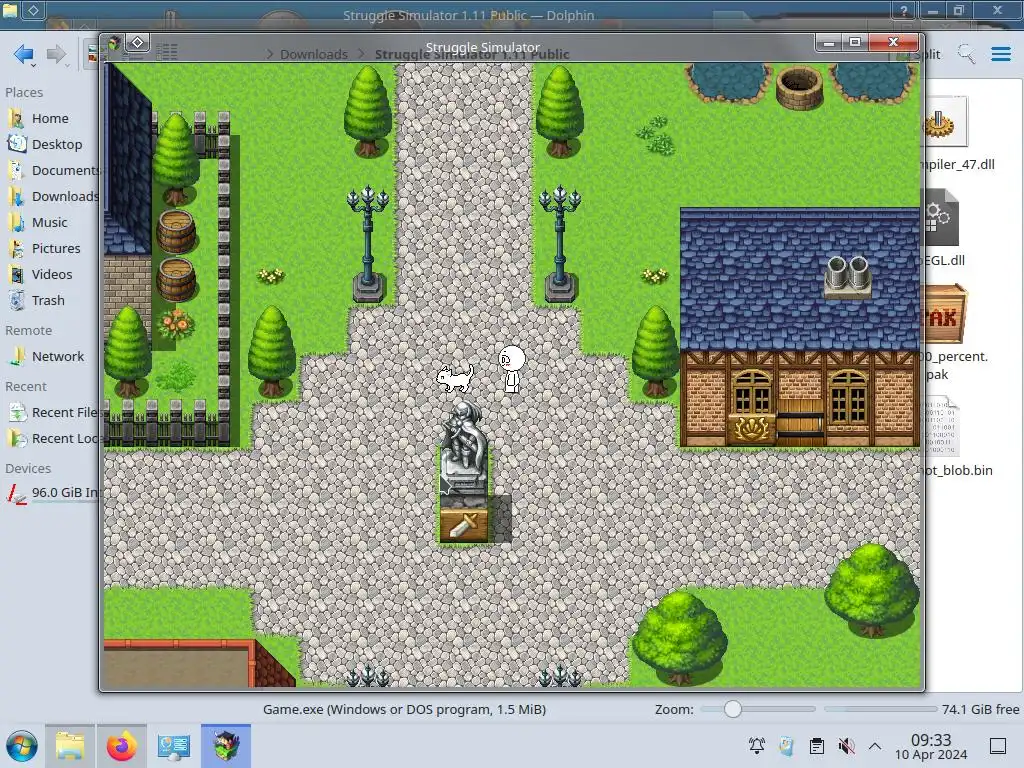Click the help question mark in Dolphin's title bar
Viewport: 1024px width, 768px height.
pos(904,10)
